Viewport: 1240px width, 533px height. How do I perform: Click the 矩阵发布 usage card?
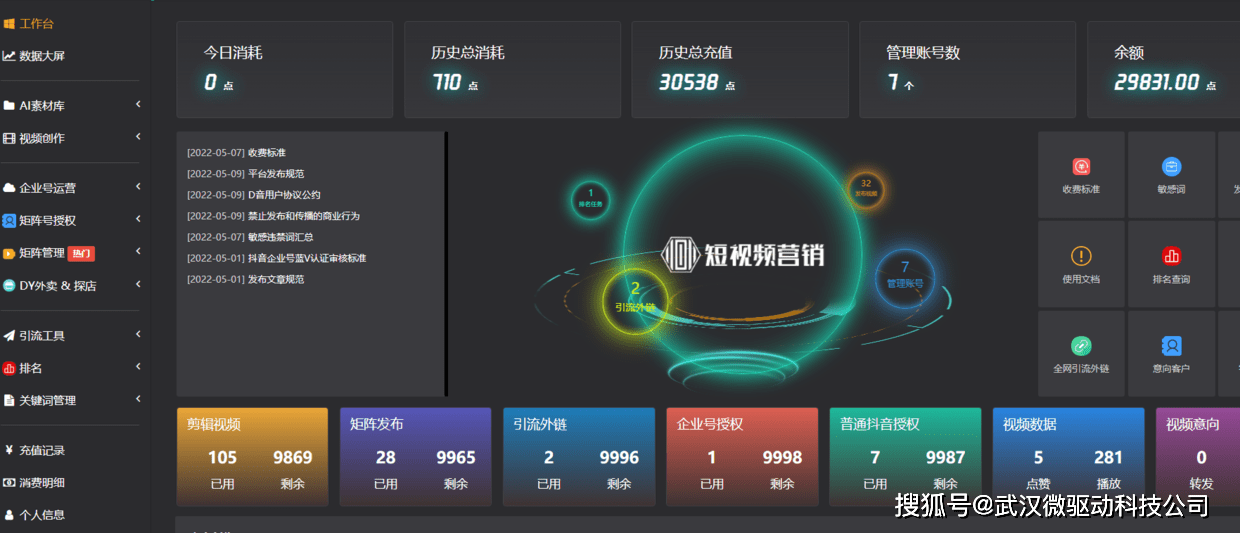[415, 457]
